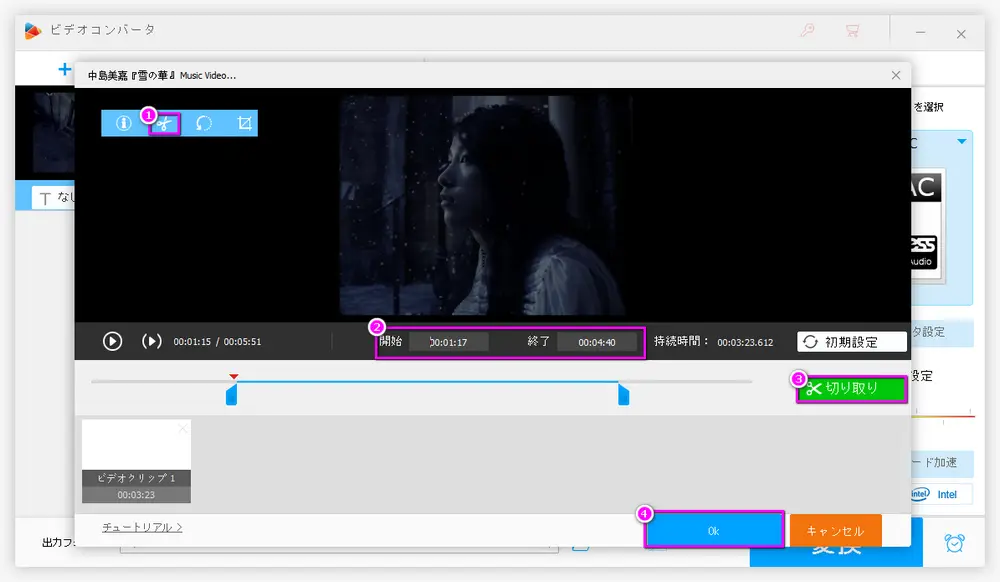Select the crop tool icon

(244, 123)
